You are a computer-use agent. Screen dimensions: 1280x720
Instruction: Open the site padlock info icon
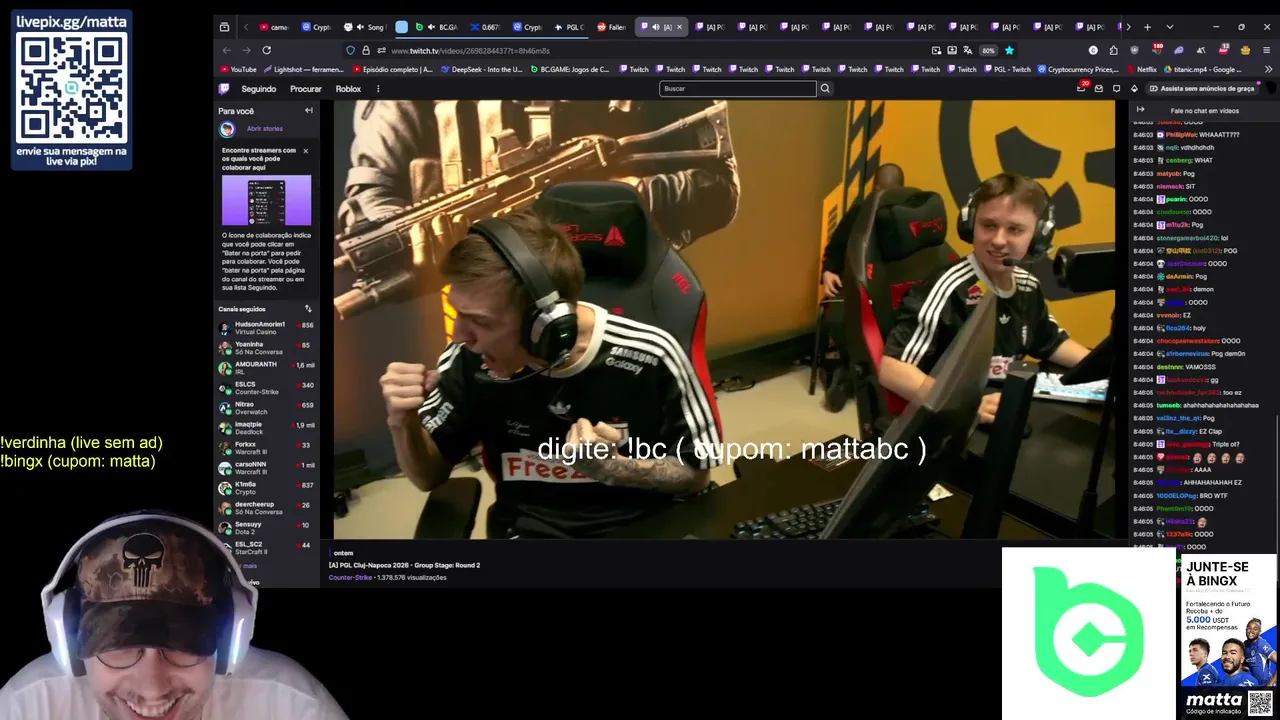(x=365, y=50)
